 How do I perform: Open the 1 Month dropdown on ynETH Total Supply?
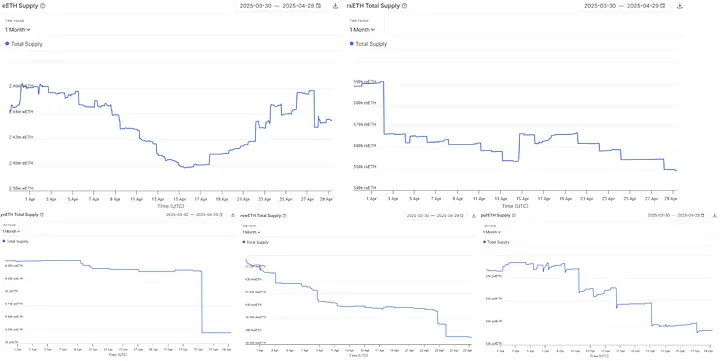11,231
